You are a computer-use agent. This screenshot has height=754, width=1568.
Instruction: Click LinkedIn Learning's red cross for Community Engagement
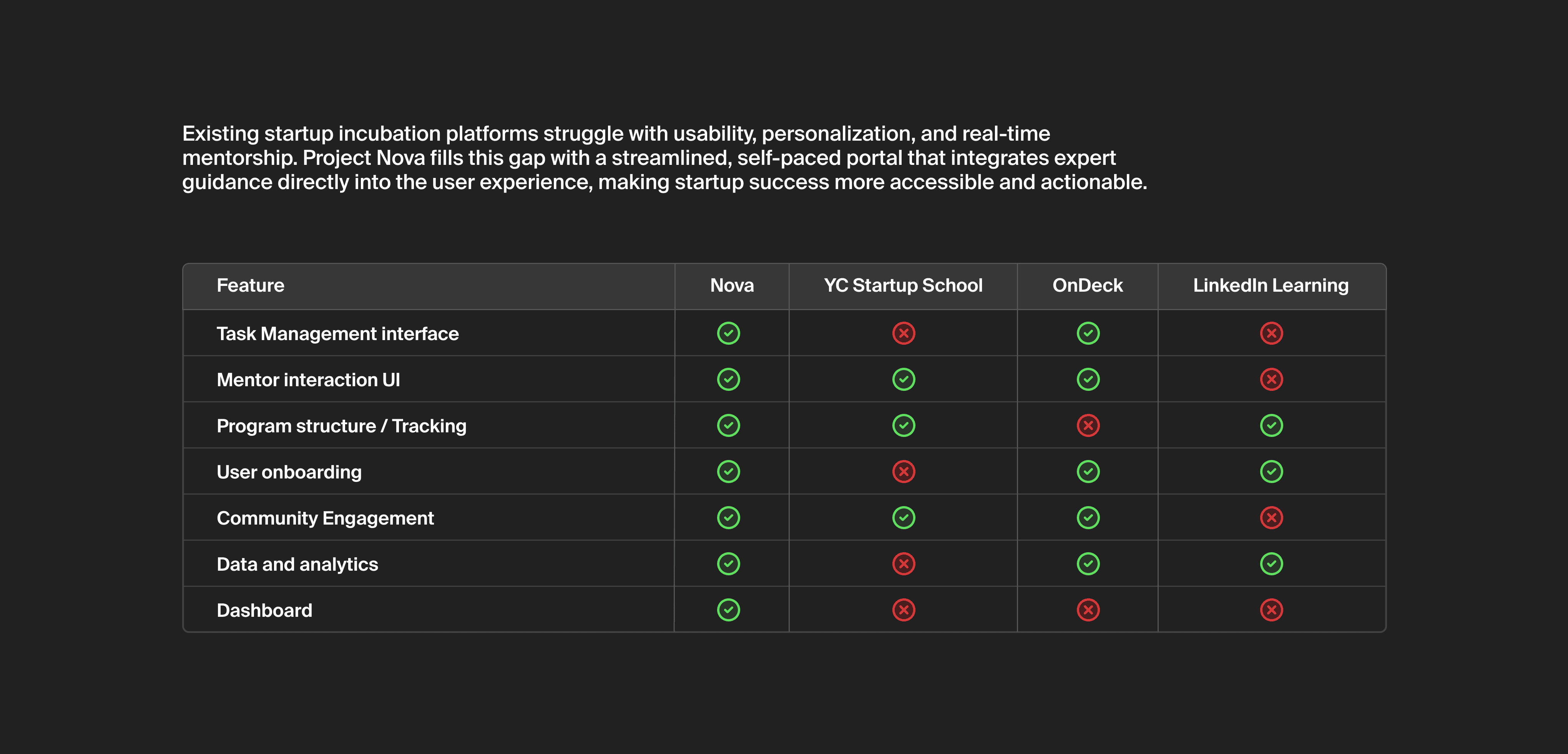1271,517
